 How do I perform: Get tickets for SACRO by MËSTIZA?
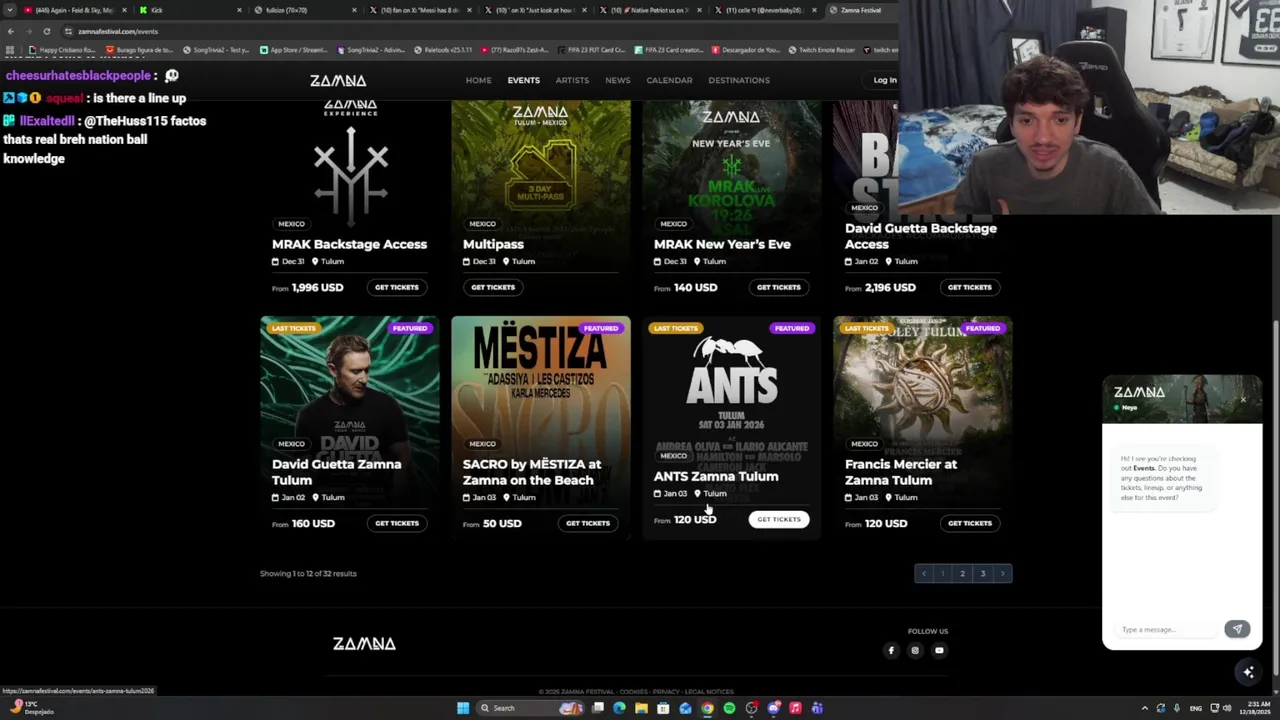pos(588,523)
